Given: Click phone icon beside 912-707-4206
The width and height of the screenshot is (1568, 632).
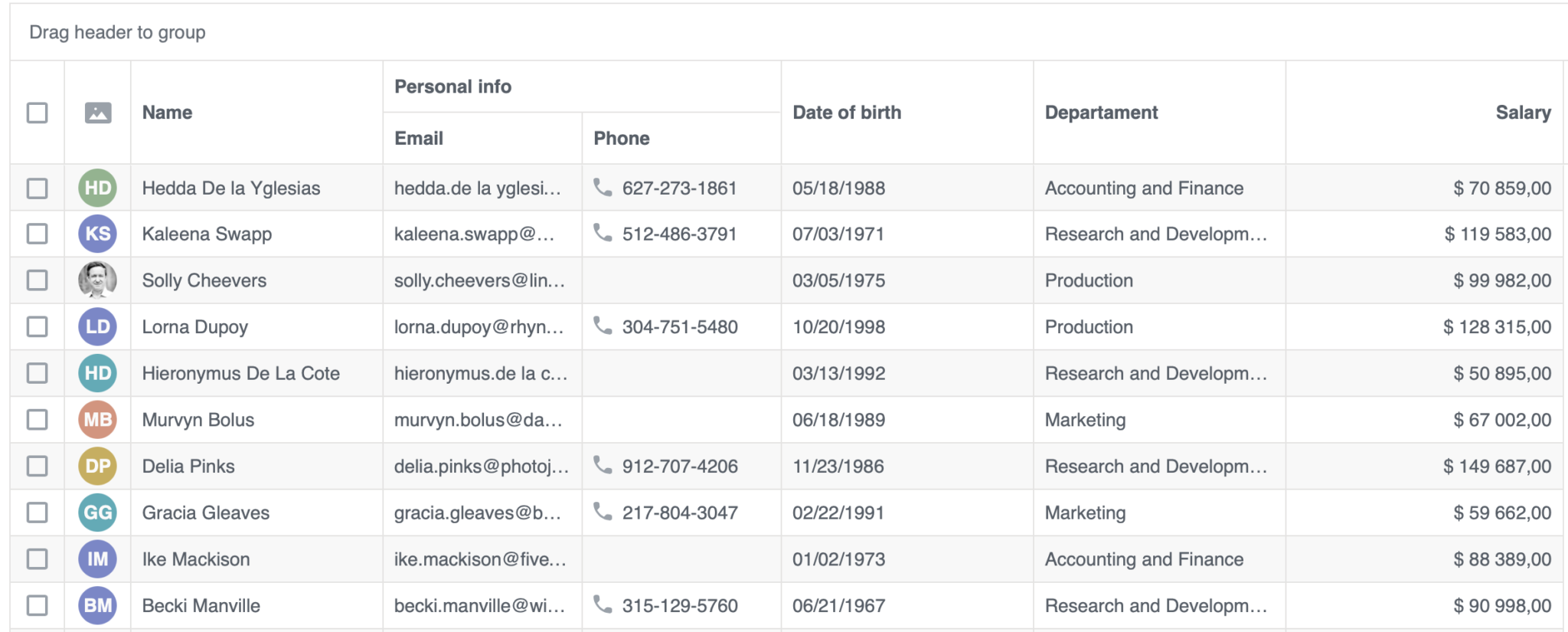Looking at the screenshot, I should click(x=603, y=465).
